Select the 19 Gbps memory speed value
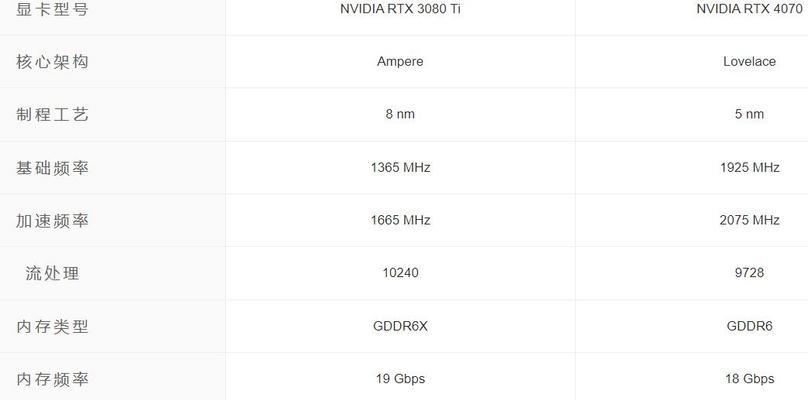Image resolution: width=808 pixels, height=400 pixels. coord(400,379)
